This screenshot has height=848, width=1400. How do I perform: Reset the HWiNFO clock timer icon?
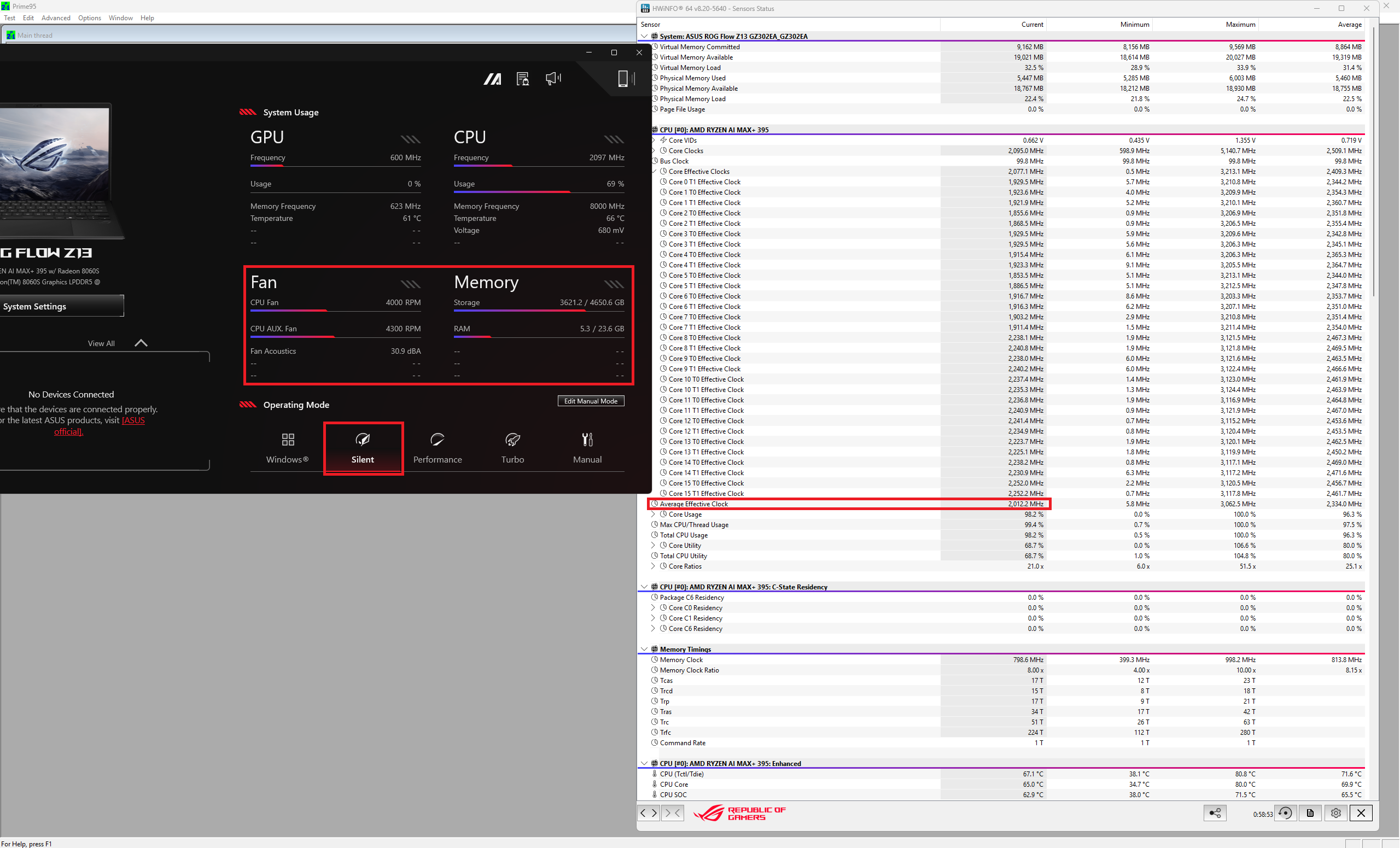tap(1285, 813)
